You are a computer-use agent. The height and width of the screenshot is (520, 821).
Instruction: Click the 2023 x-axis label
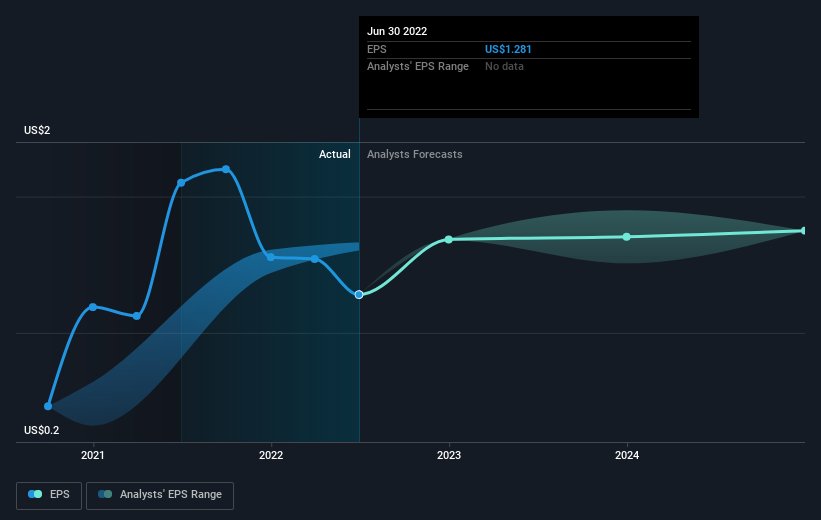(x=449, y=456)
